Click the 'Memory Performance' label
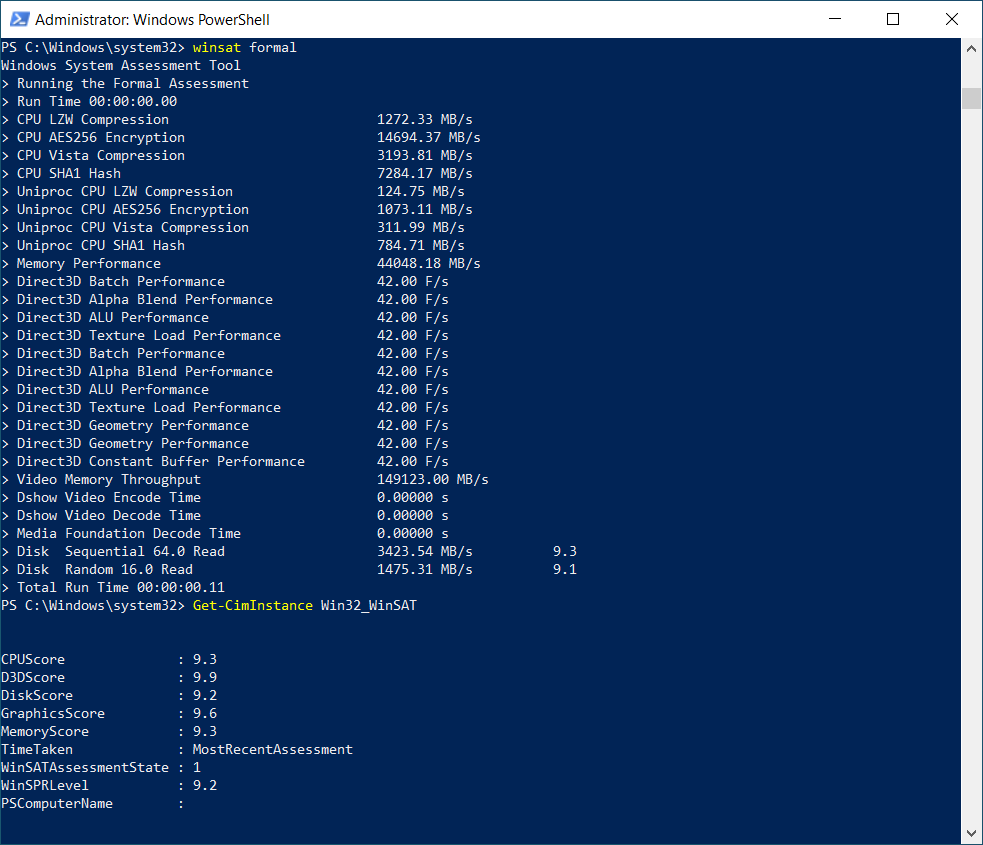Screen dimensions: 983x845 pyautogui.click(x=88, y=264)
